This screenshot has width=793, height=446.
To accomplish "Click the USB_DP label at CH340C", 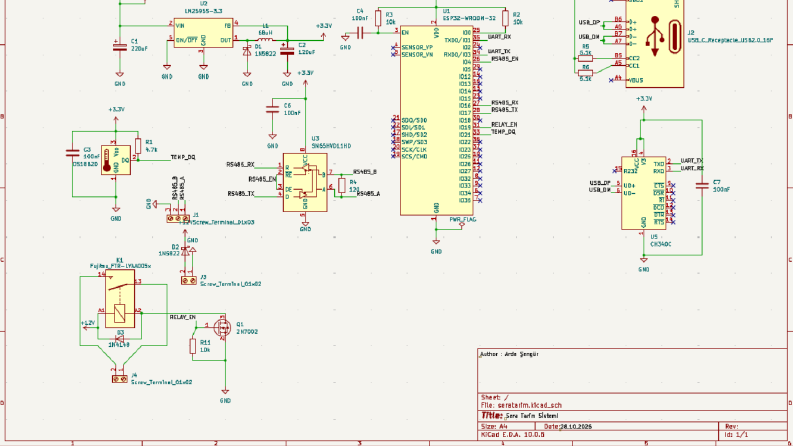I will tap(600, 183).
